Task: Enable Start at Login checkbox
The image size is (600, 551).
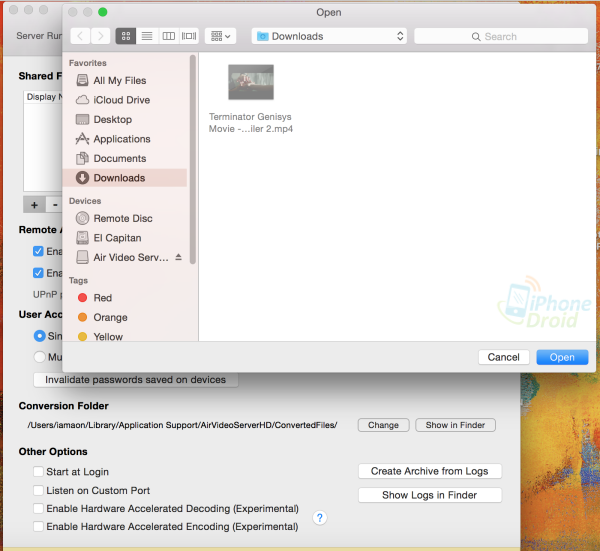Action: click(38, 471)
